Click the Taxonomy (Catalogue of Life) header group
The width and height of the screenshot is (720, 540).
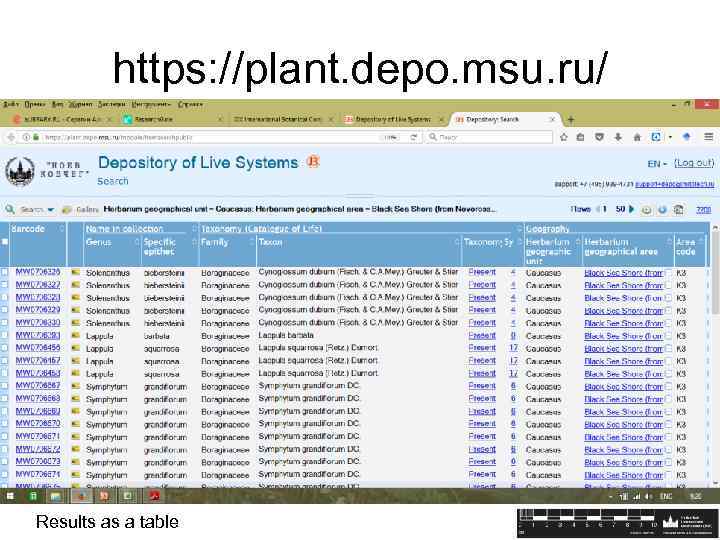tap(261, 229)
